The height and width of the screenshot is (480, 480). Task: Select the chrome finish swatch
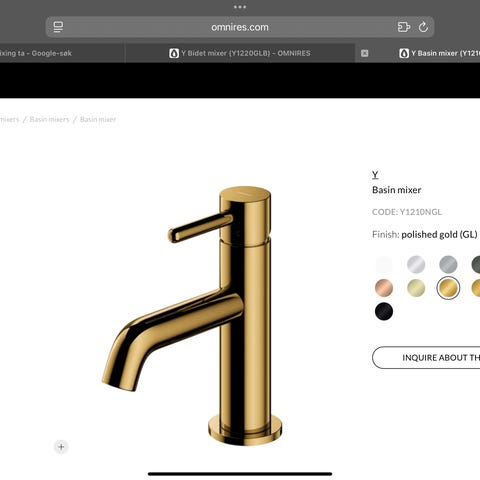coord(416,265)
